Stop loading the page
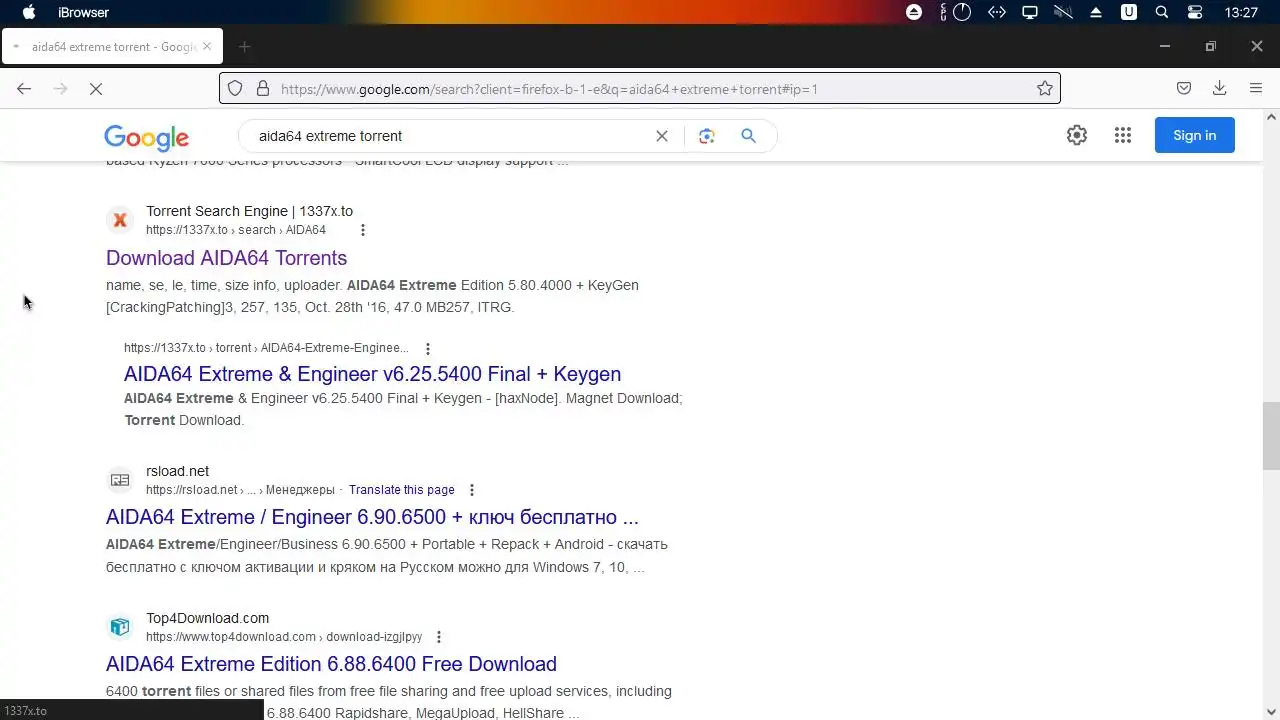The width and height of the screenshot is (1280, 720). 96,88
